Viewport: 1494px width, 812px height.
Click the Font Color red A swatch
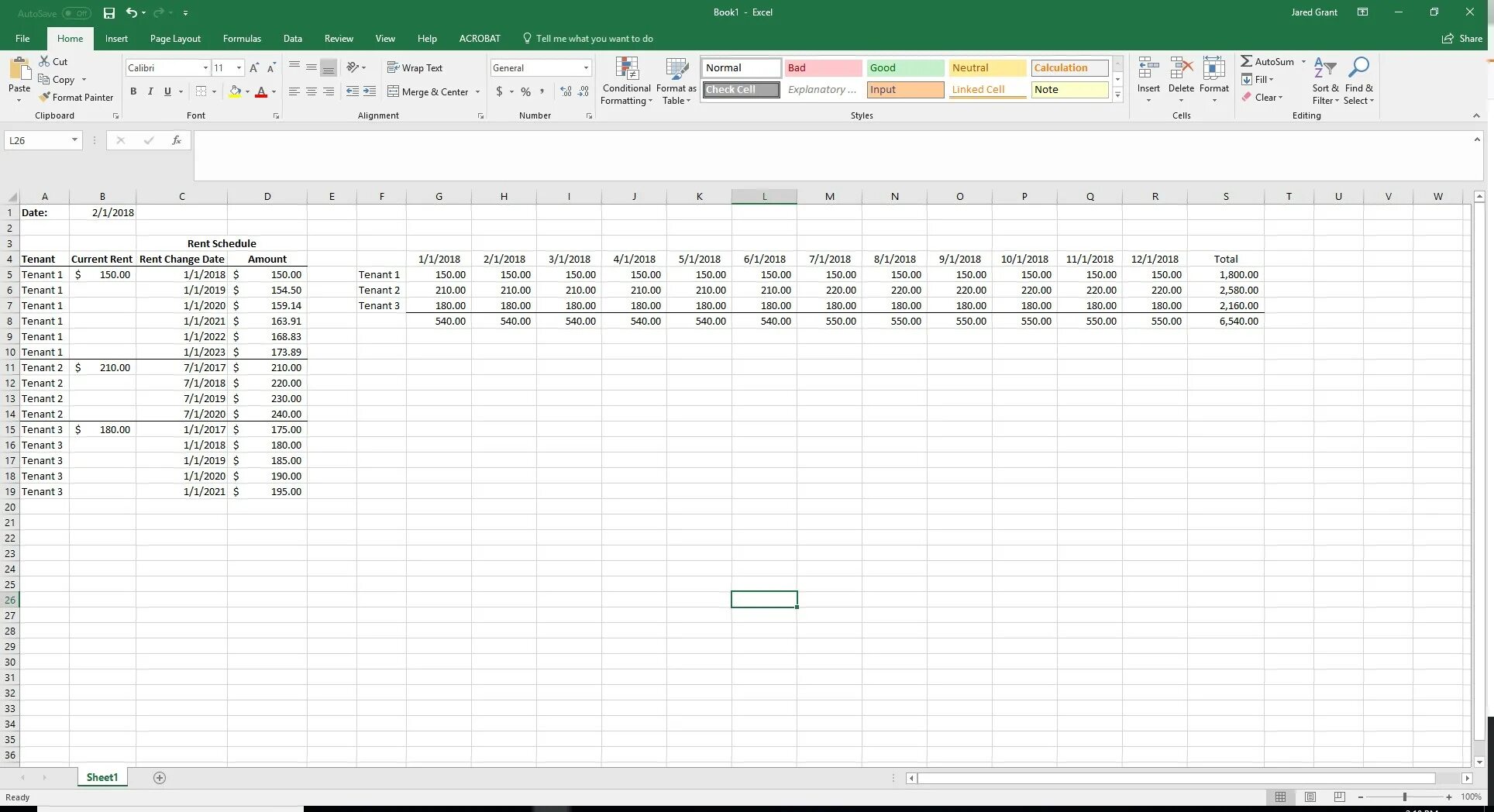tap(261, 91)
